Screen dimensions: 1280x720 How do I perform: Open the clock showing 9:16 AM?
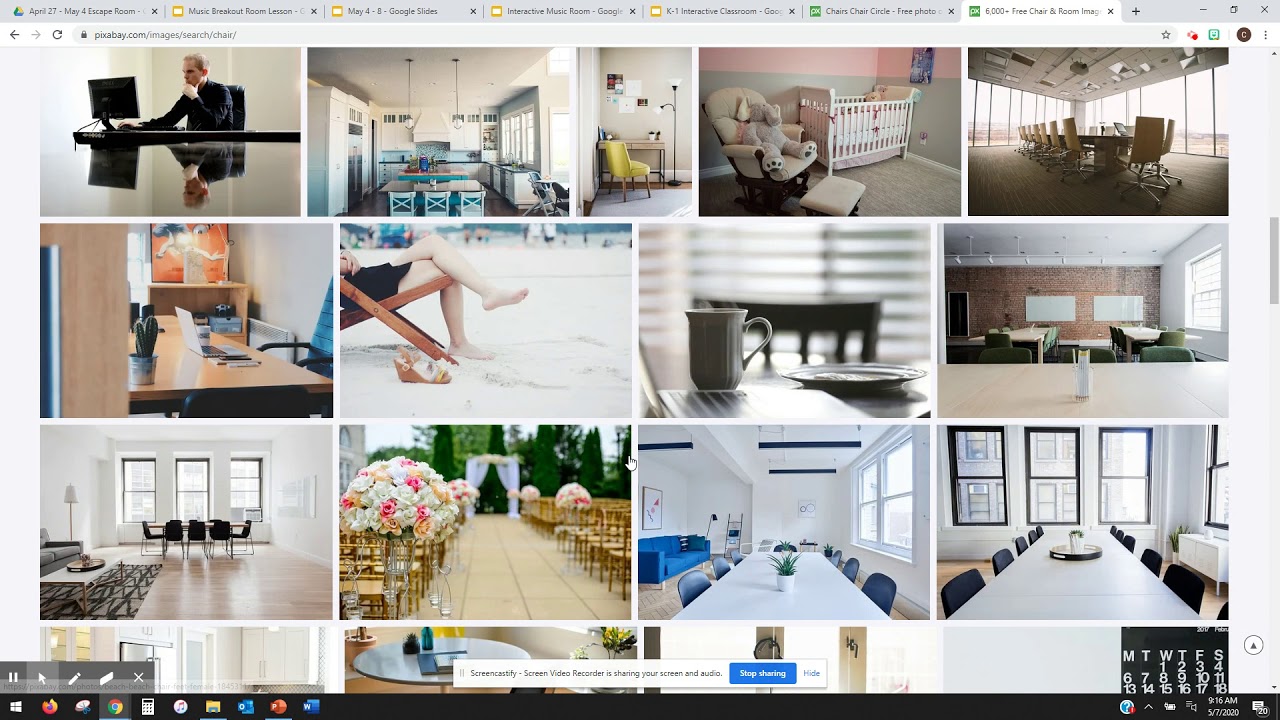point(1224,707)
